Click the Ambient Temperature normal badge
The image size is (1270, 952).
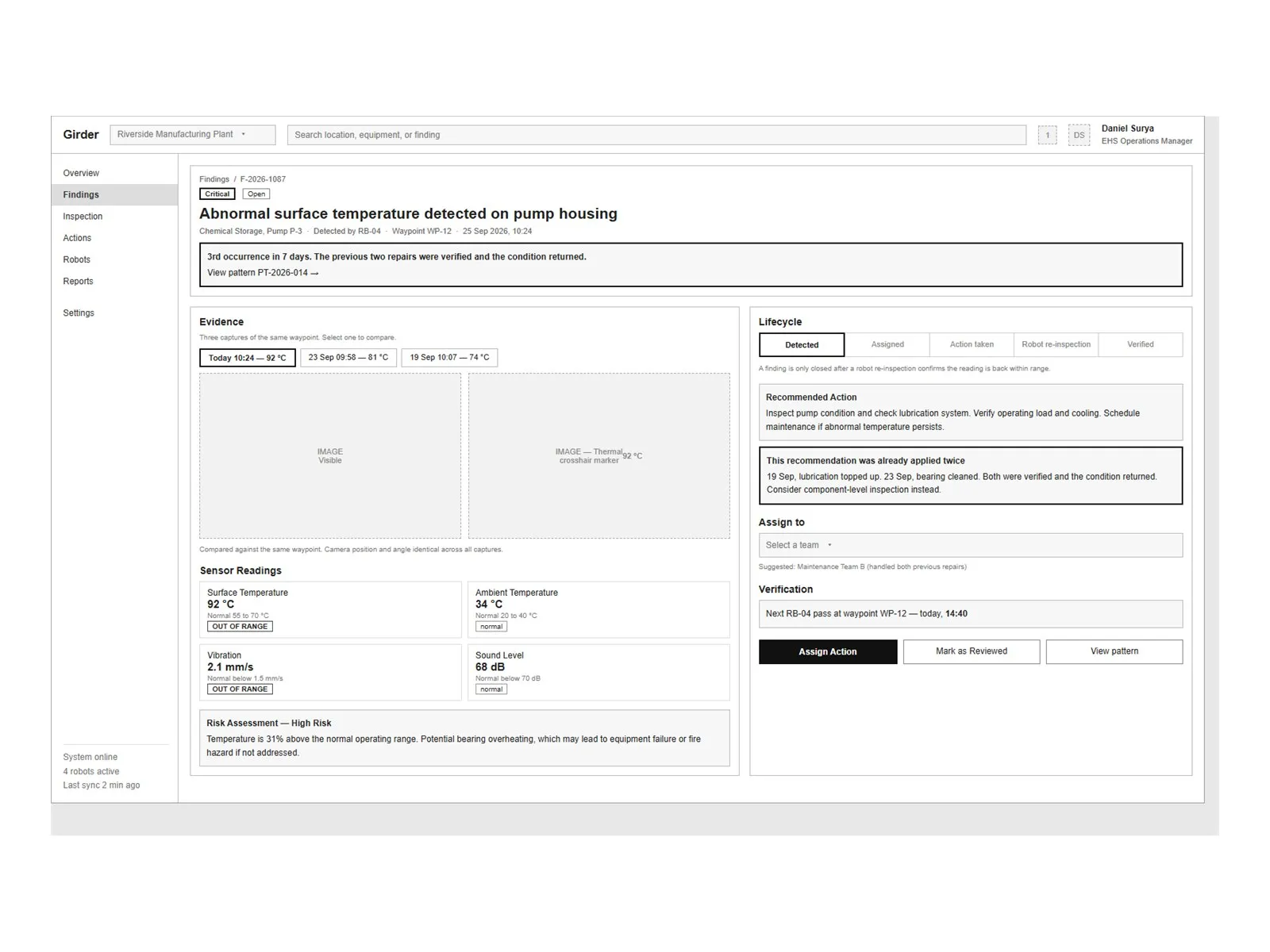(491, 627)
